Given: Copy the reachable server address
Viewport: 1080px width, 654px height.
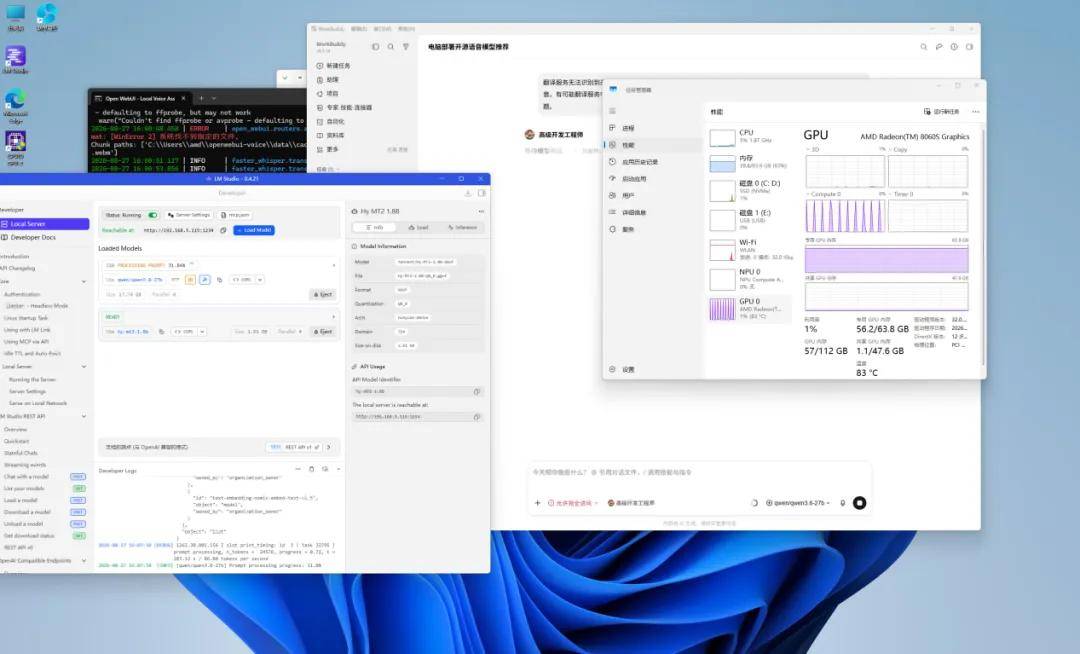Looking at the screenshot, I should (x=223, y=230).
